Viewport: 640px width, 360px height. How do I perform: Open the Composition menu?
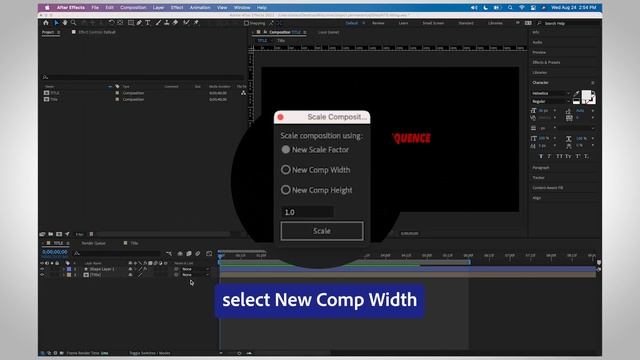(x=133, y=8)
